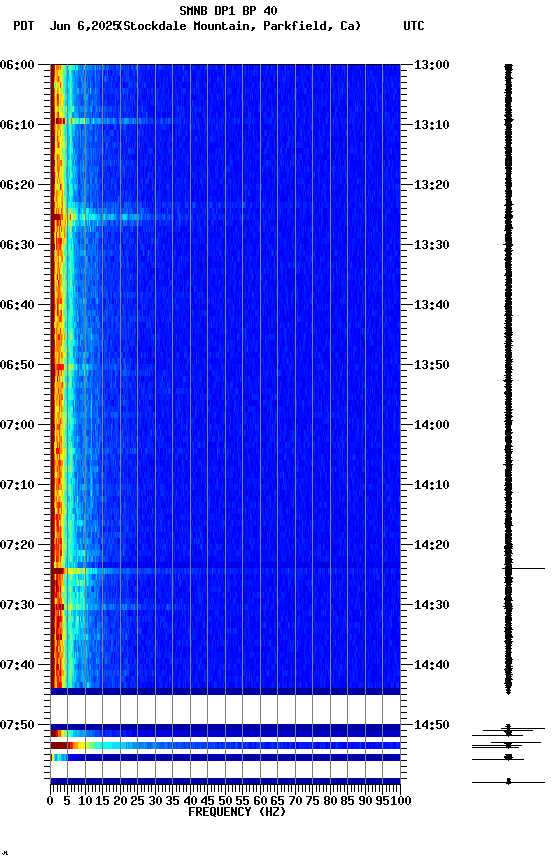Click the 06:50 PDT time label
This screenshot has height=864, width=552.
pyautogui.click(x=17, y=365)
